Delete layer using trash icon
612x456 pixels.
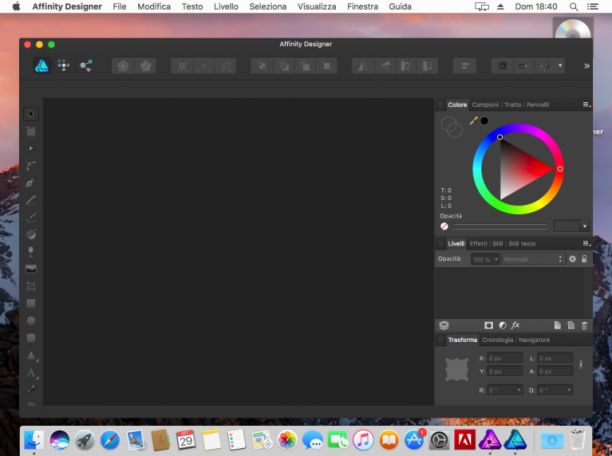tap(584, 326)
